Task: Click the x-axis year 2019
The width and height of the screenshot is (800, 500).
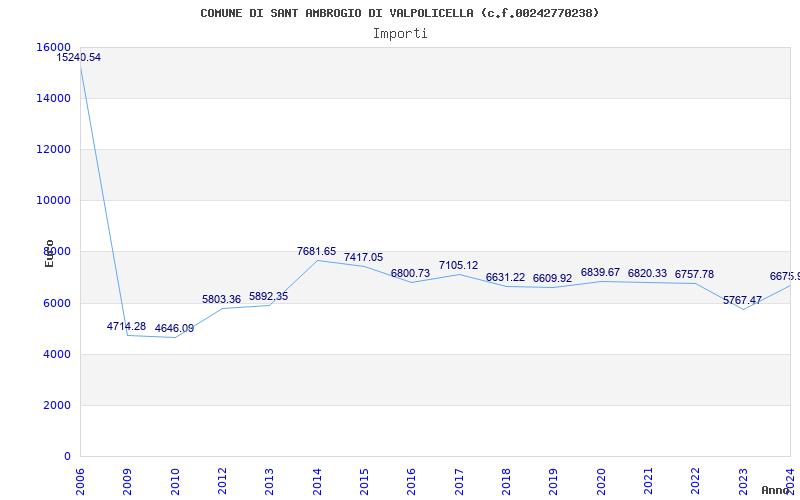Action: tap(554, 481)
